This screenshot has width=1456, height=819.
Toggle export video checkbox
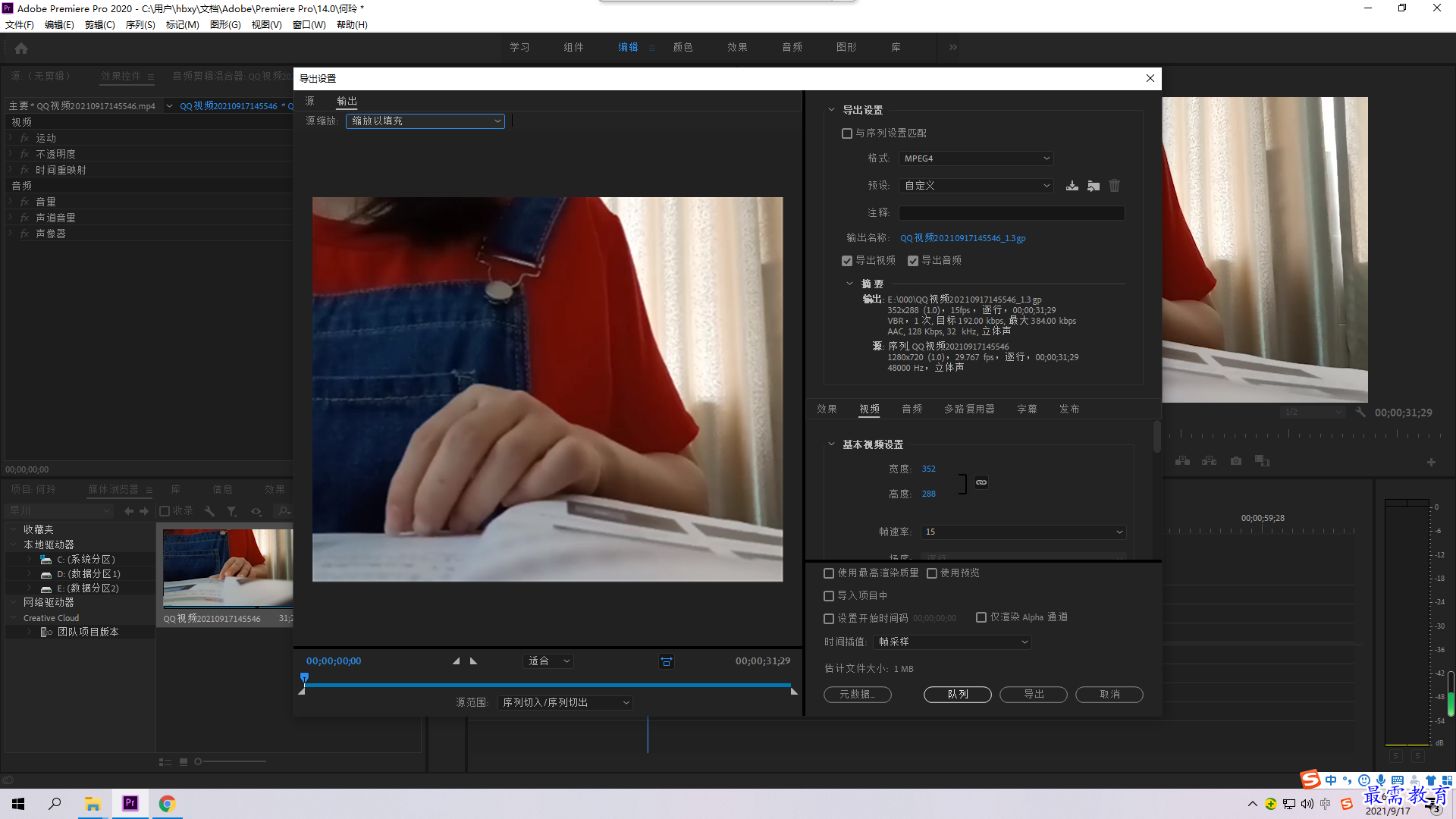point(847,261)
